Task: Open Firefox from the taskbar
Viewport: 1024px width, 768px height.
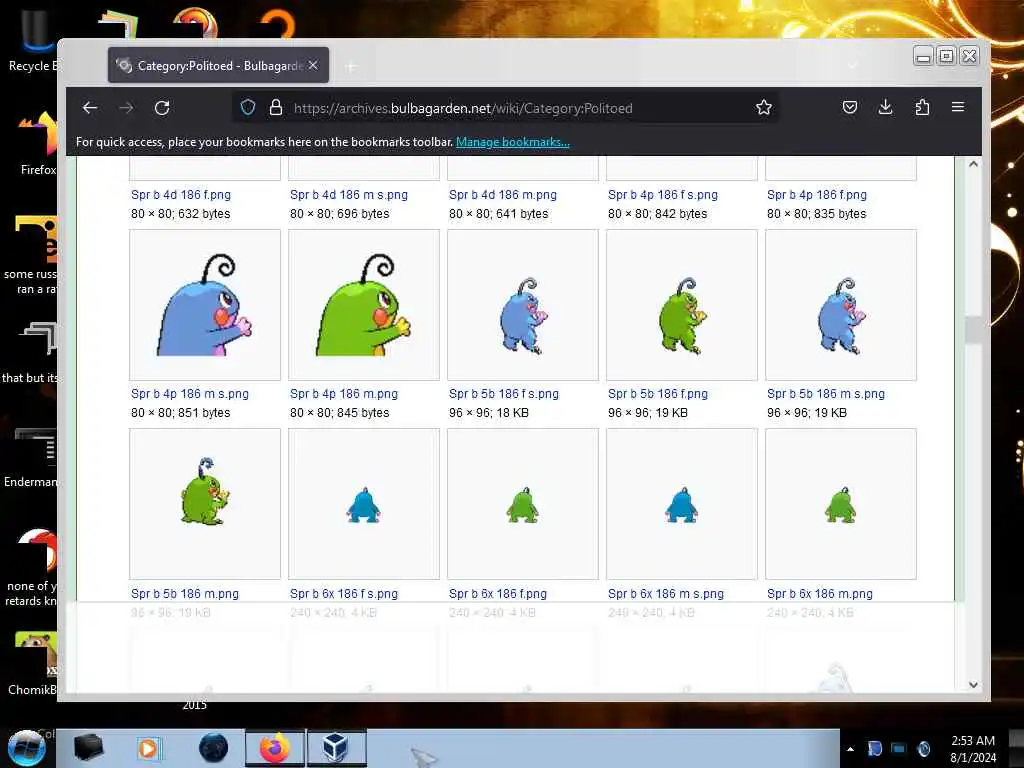Action: point(275,748)
